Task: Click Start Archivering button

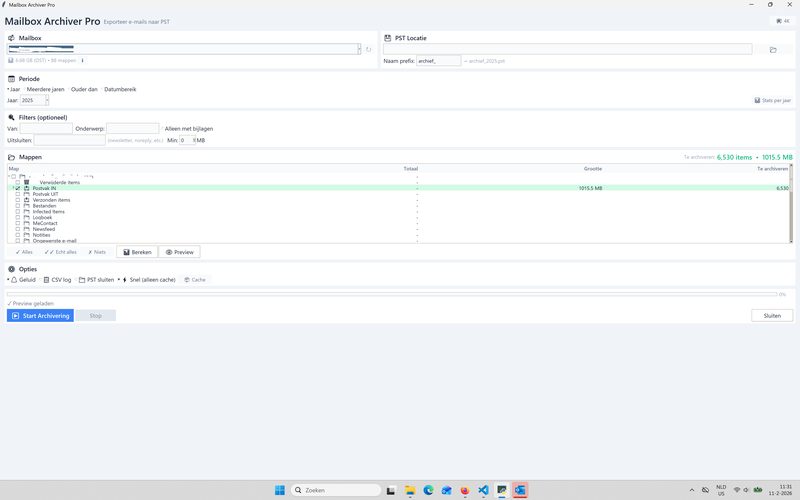Action: (x=40, y=316)
